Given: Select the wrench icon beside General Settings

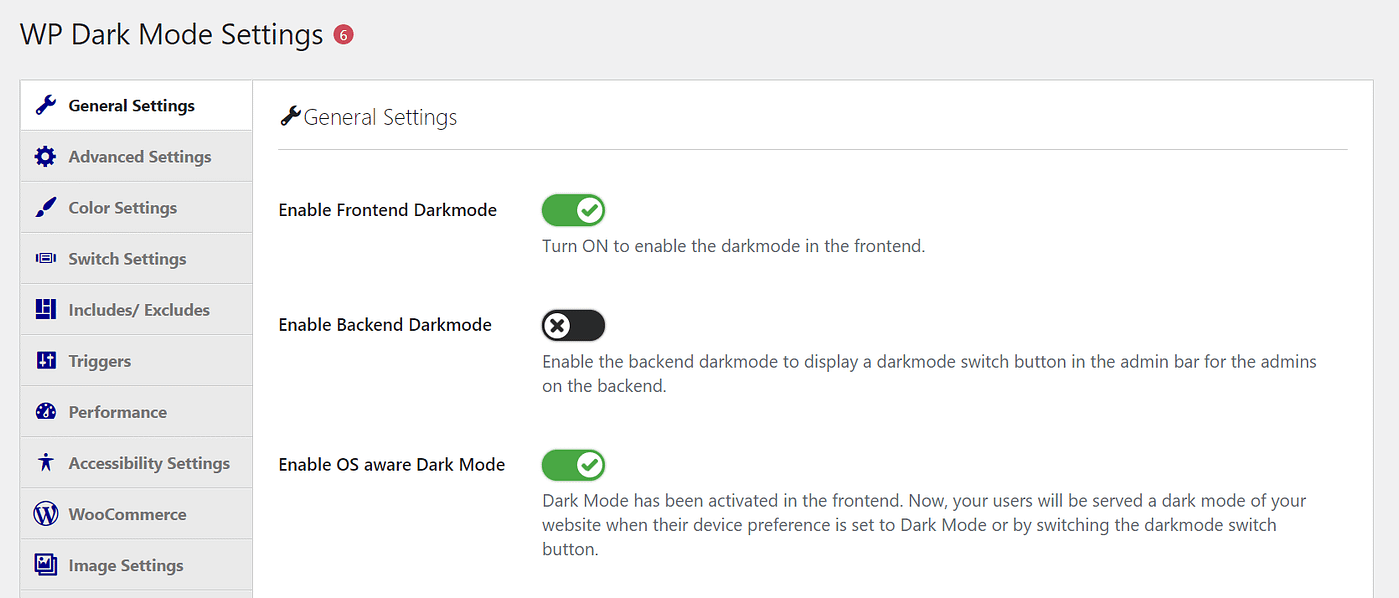Looking at the screenshot, I should (47, 105).
